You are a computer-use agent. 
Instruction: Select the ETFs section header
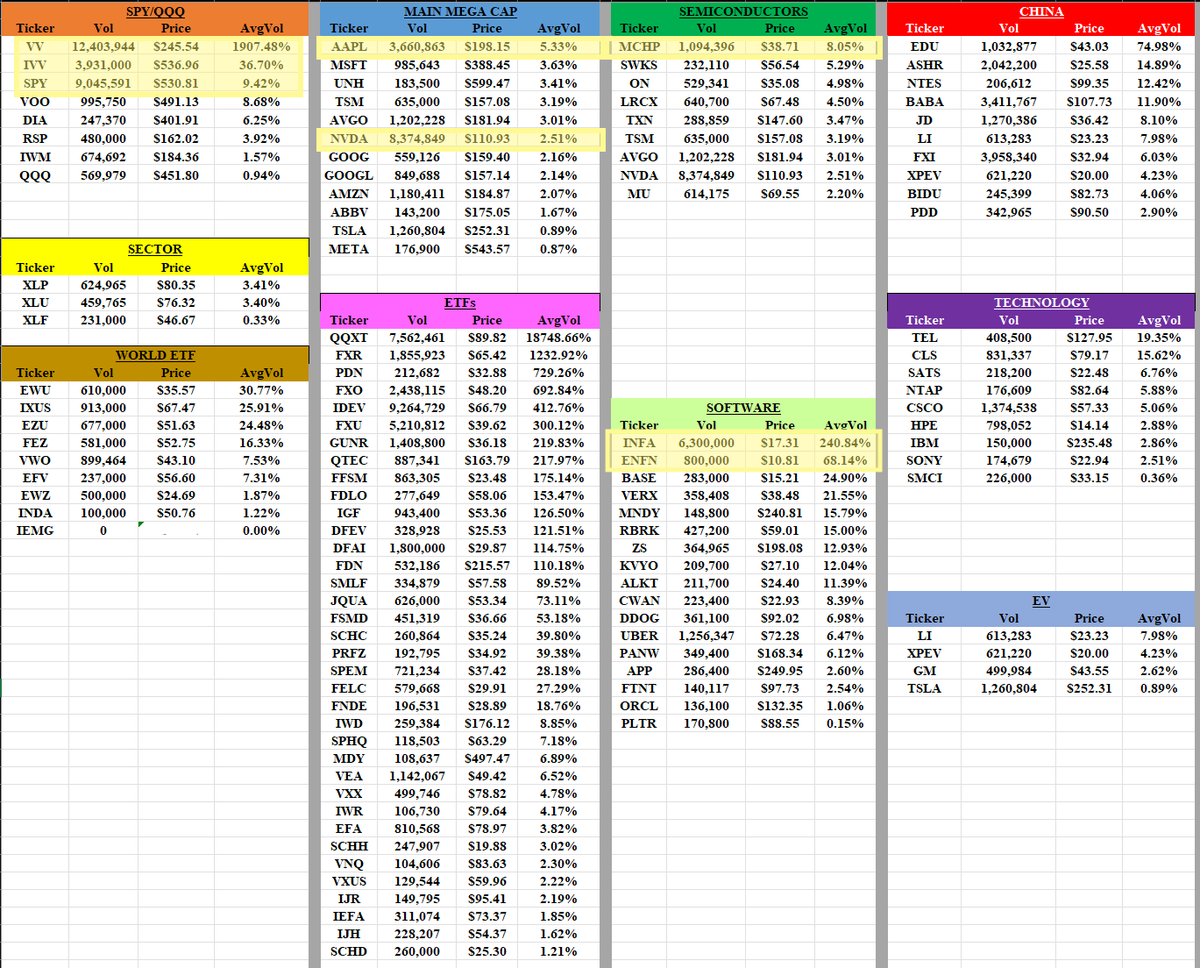[x=459, y=302]
